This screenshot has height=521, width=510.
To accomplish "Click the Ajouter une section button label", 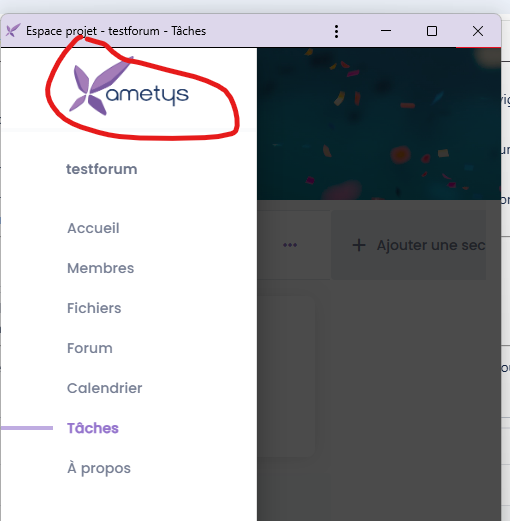I will pos(431,245).
